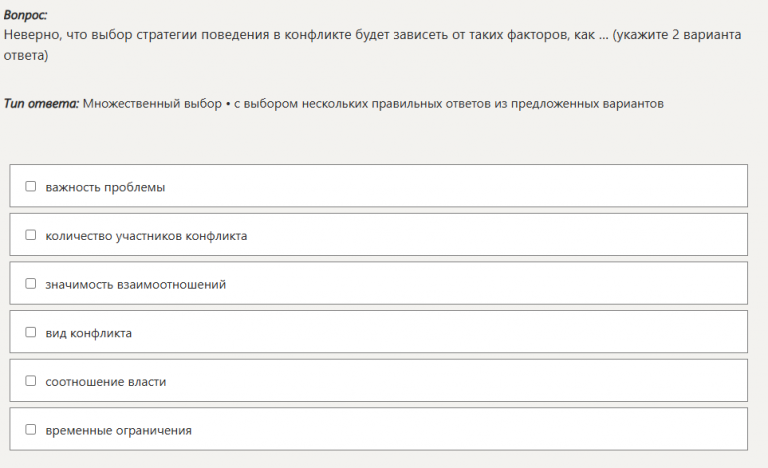Tick the 'количество участников конфликта' checkbox

tap(30, 235)
